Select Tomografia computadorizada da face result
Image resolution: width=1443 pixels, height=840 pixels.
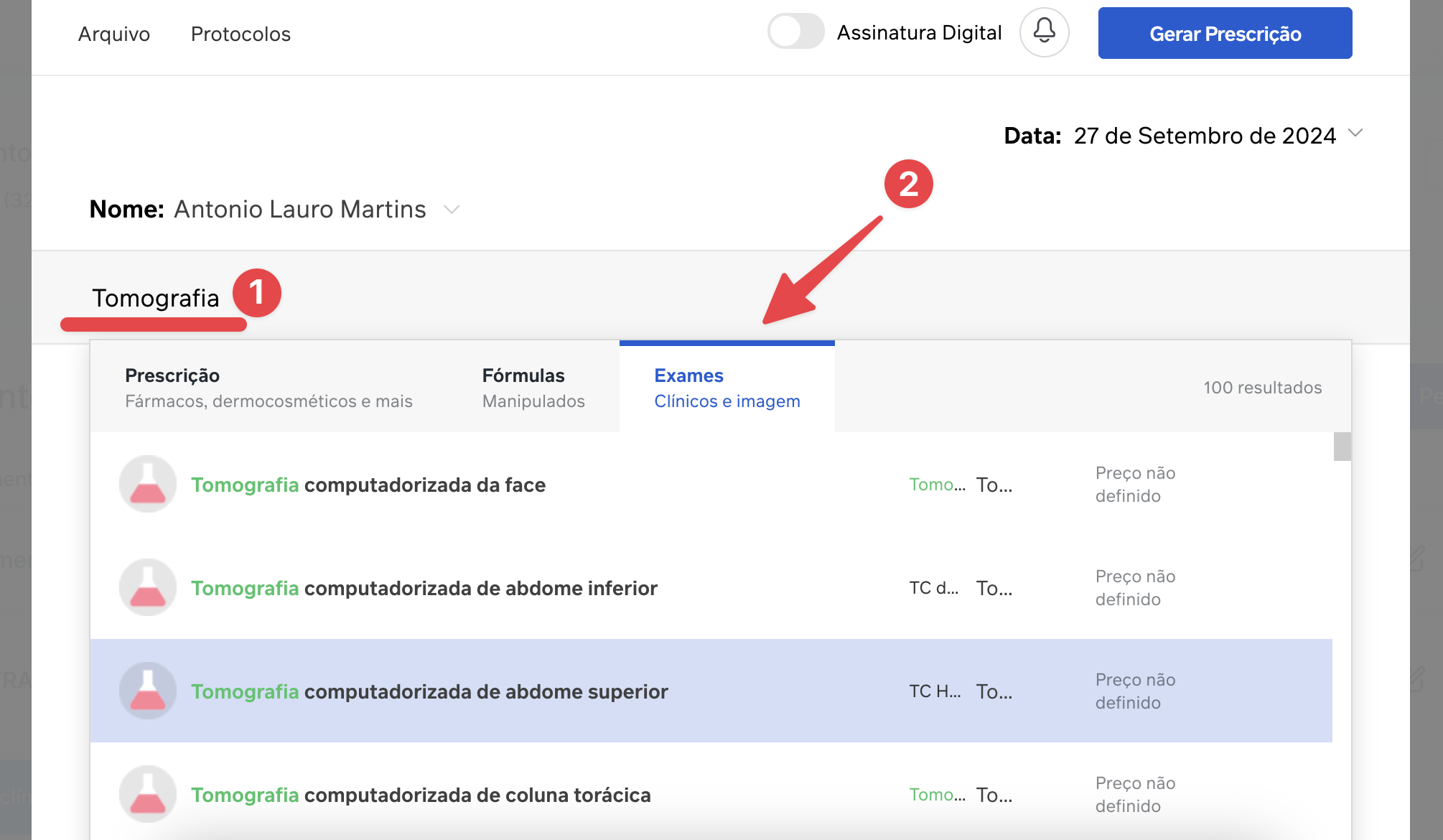click(x=368, y=485)
